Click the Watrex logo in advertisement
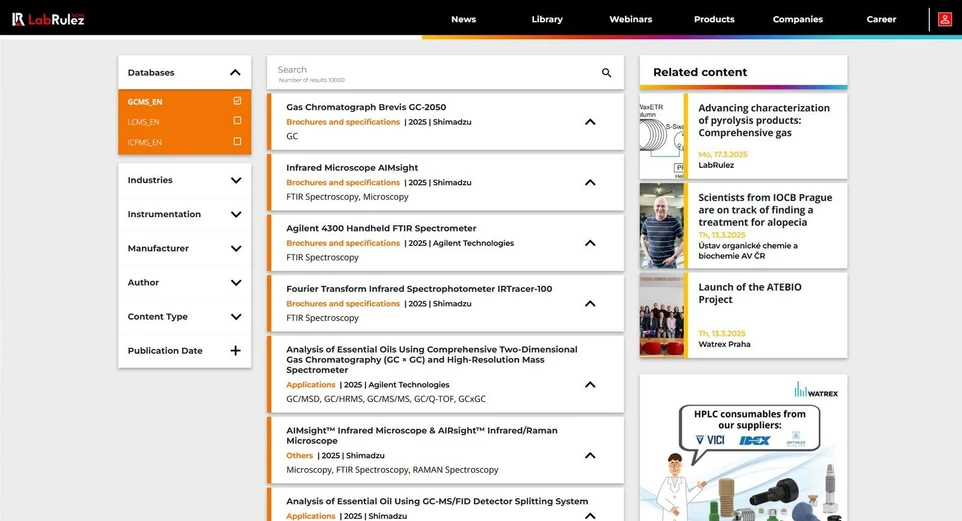 pos(816,390)
